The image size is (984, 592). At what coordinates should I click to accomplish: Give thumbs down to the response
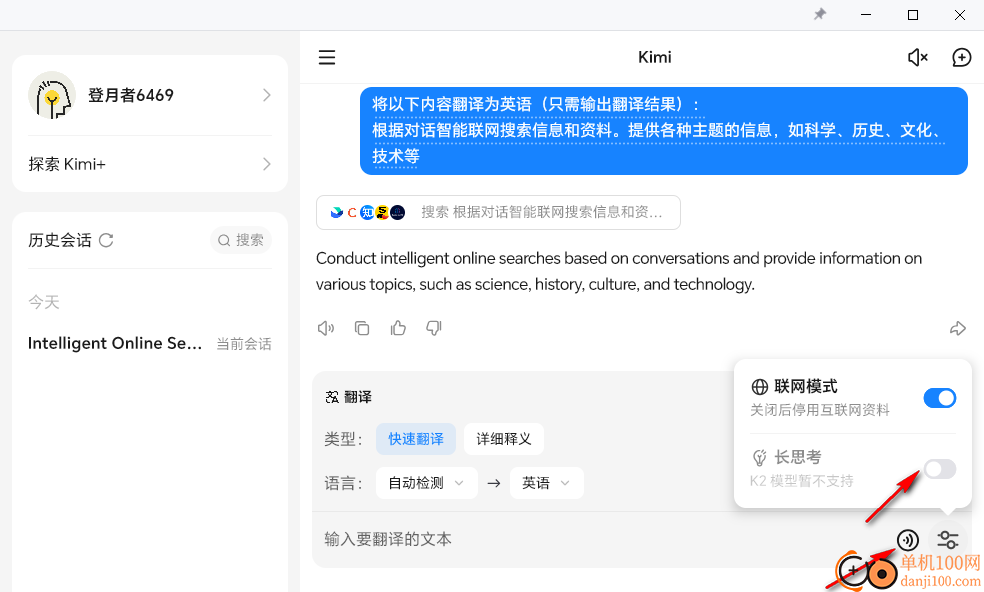pyautogui.click(x=434, y=328)
